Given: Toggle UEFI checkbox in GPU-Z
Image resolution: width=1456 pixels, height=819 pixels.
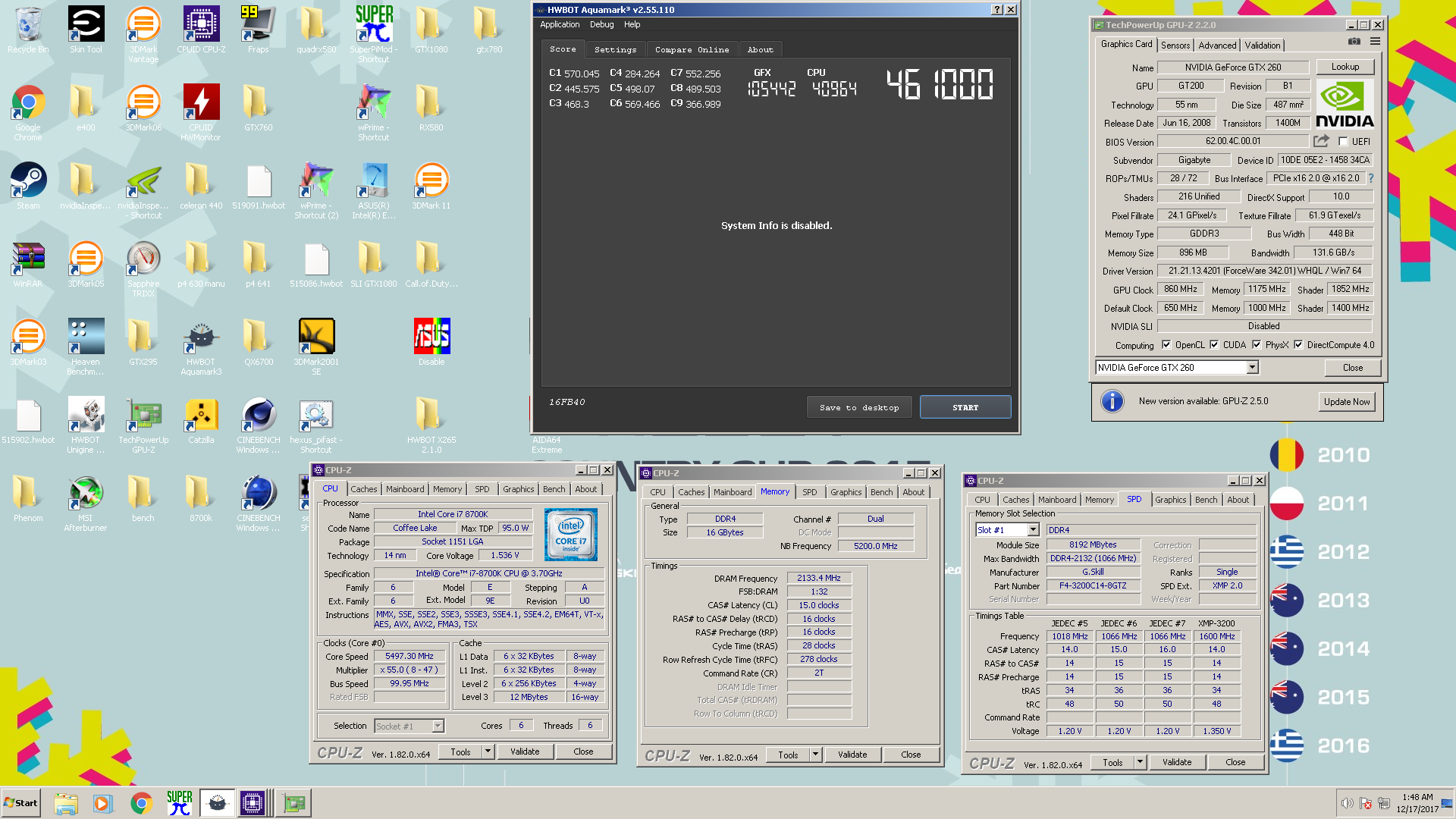Looking at the screenshot, I should pos(1343,142).
